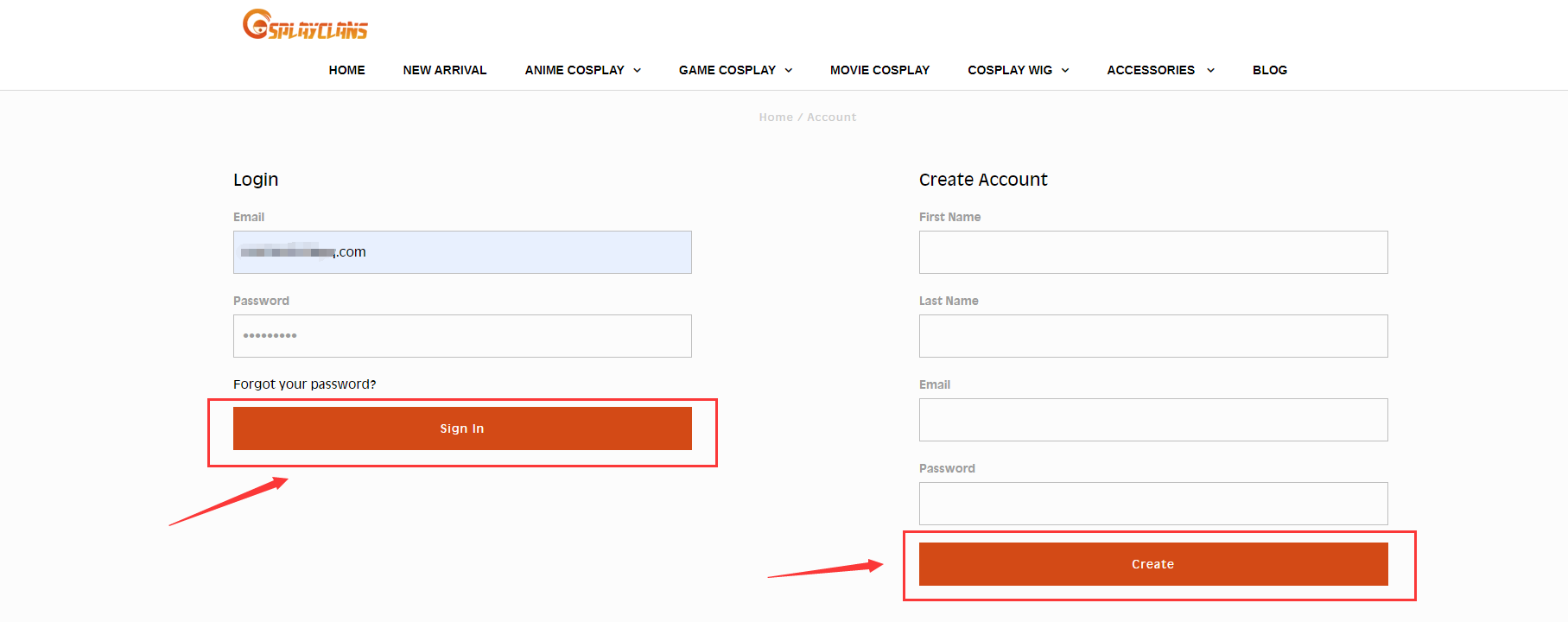This screenshot has height=622, width=1568.
Task: Expand the Anime Cosplay dropdown chevron
Action: (x=638, y=71)
